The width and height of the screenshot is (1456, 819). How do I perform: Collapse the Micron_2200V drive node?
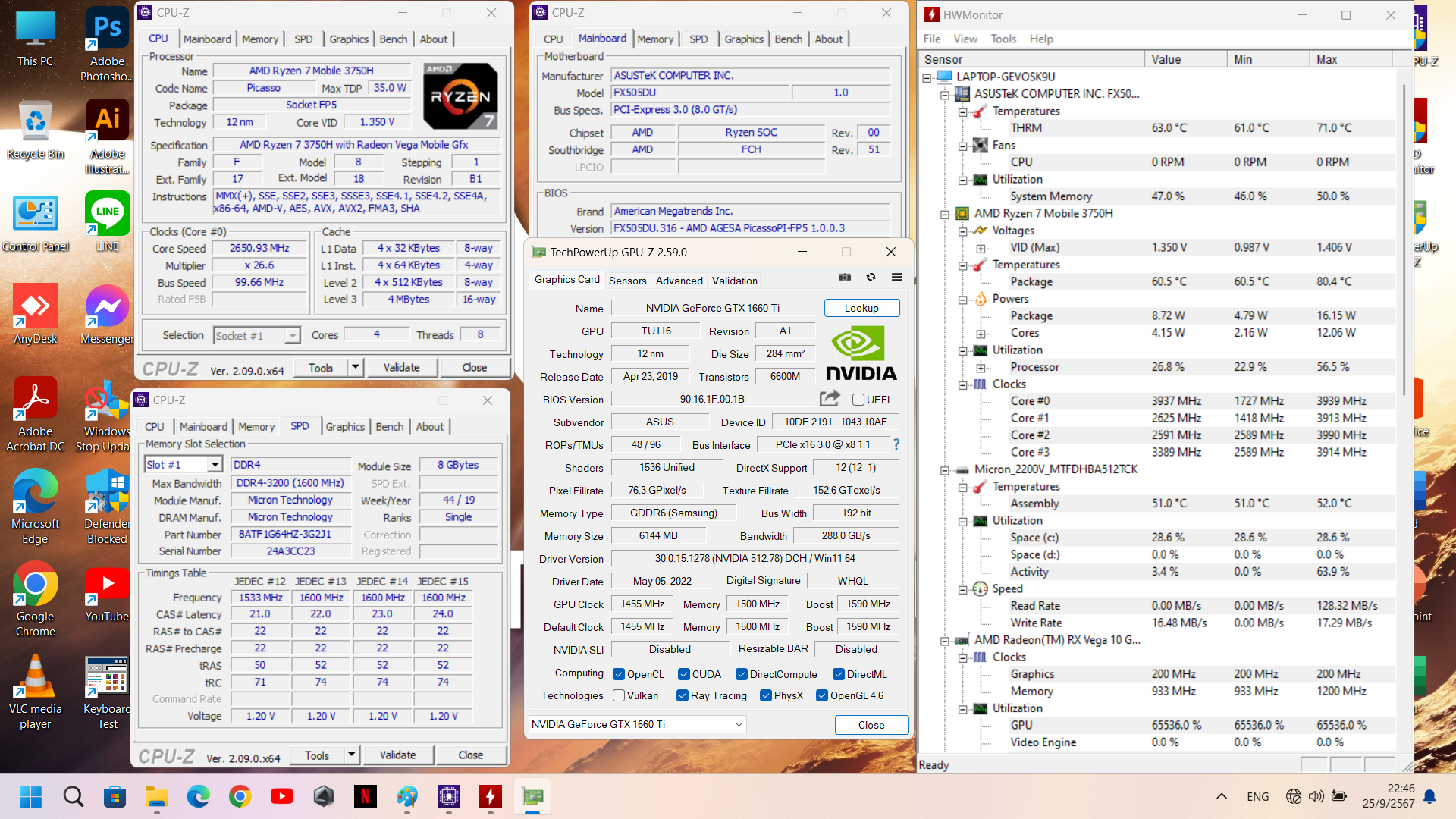(945, 470)
